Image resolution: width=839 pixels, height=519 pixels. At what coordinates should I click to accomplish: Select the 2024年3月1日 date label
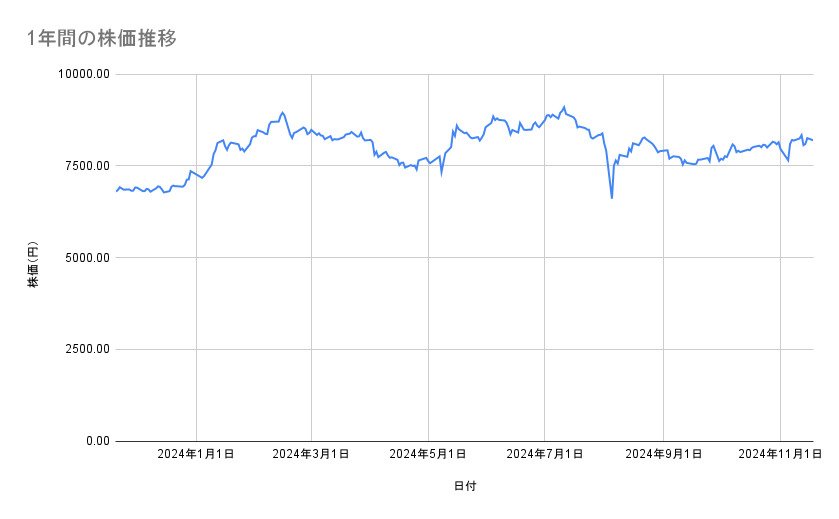(311, 454)
